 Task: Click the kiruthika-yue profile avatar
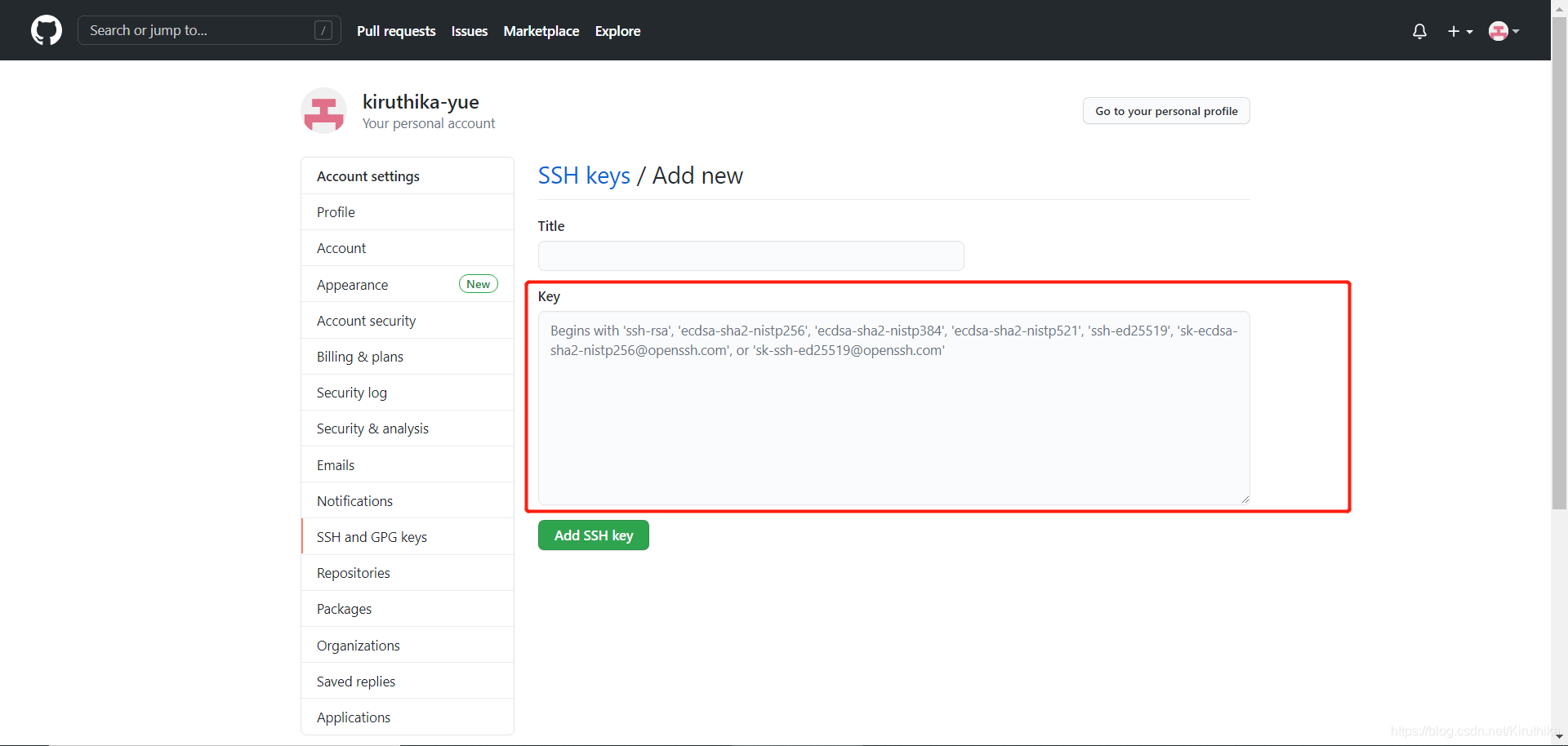(x=324, y=110)
